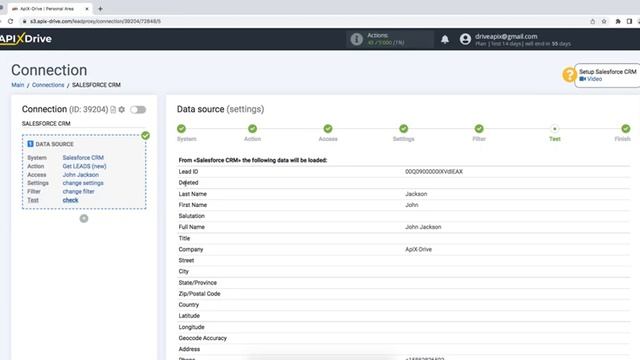Click the share icon in the address bar

(x=593, y=21)
